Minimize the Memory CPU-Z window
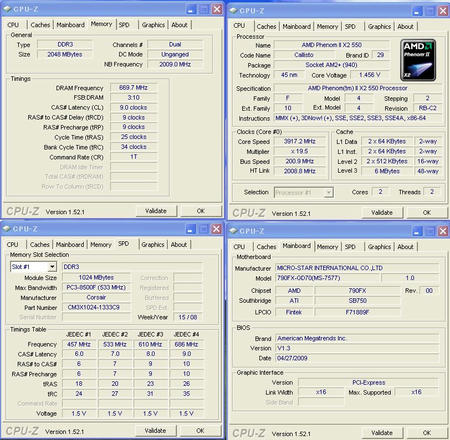Viewport: 450px width, 440px height. (191, 9)
